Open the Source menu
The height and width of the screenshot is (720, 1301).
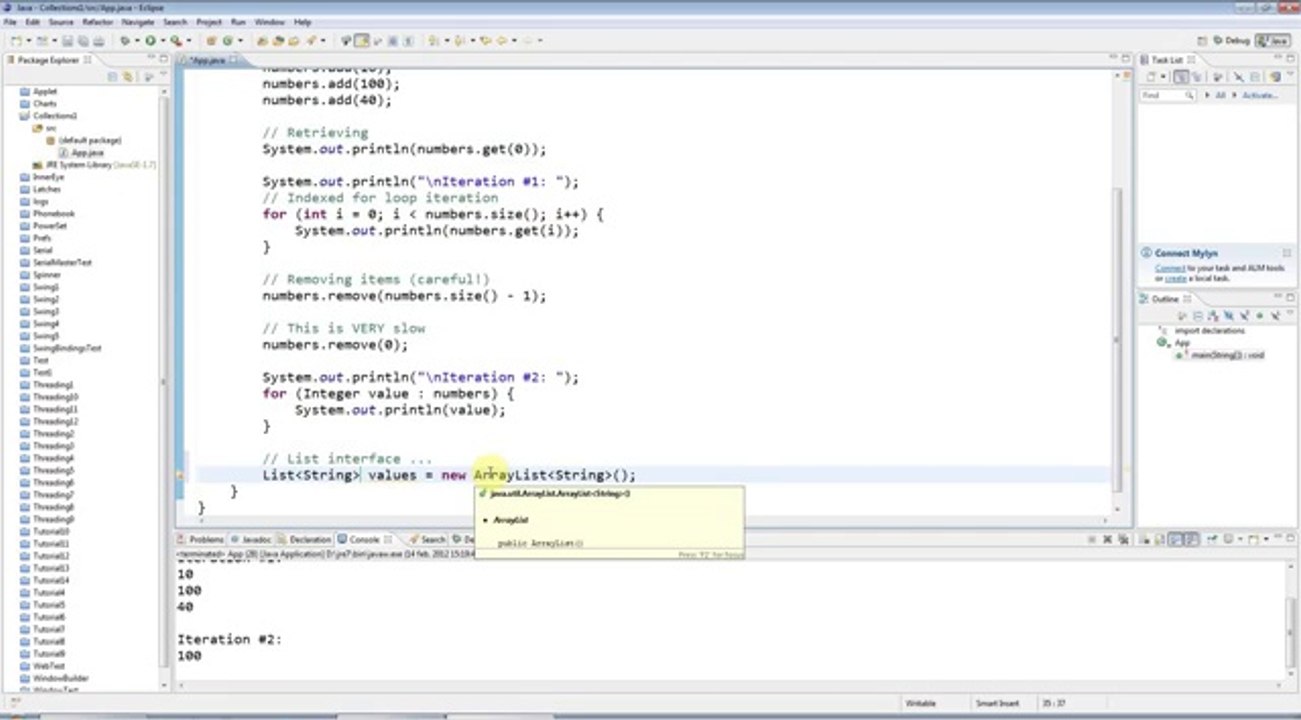tap(61, 21)
